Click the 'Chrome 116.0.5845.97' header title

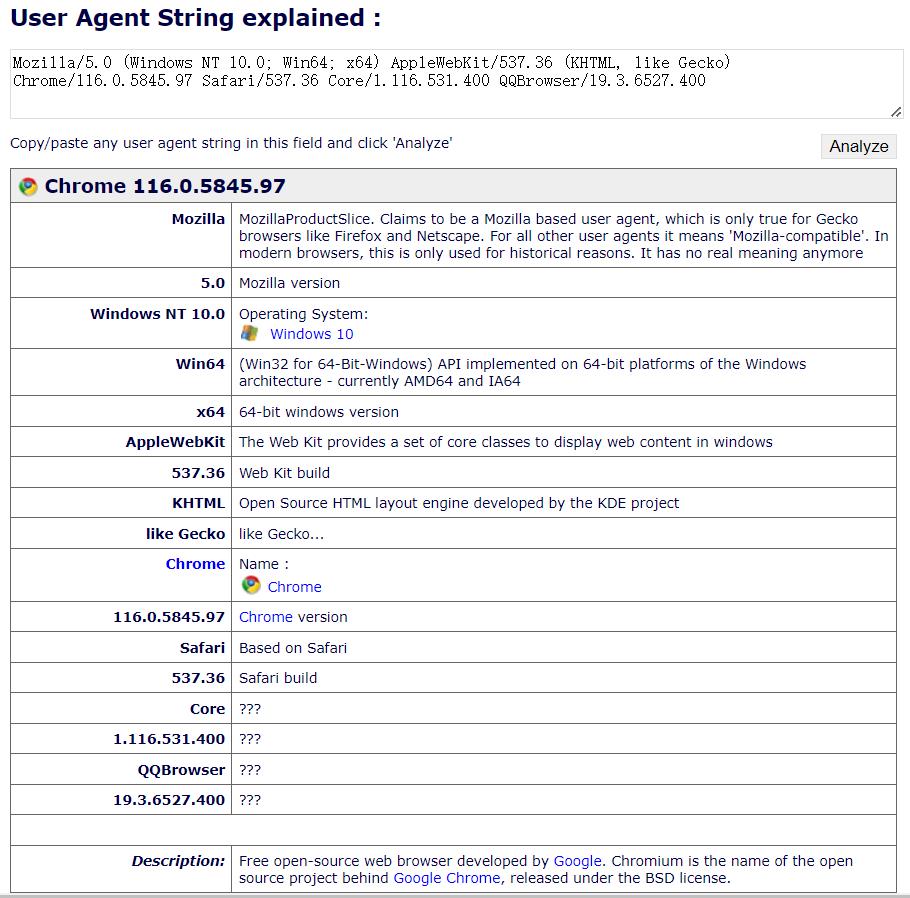[x=165, y=186]
